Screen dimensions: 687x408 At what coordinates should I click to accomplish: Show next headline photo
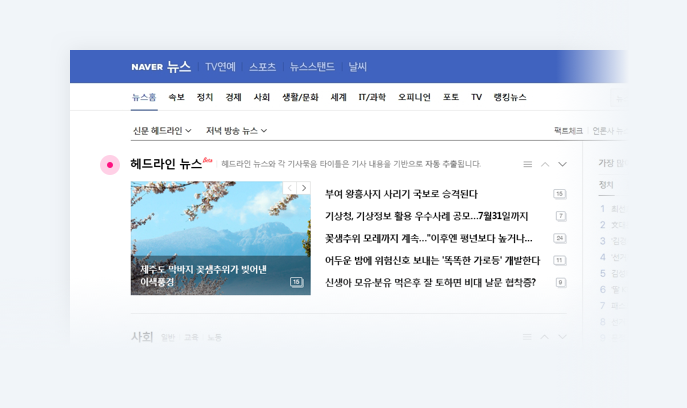pyautogui.click(x=304, y=188)
